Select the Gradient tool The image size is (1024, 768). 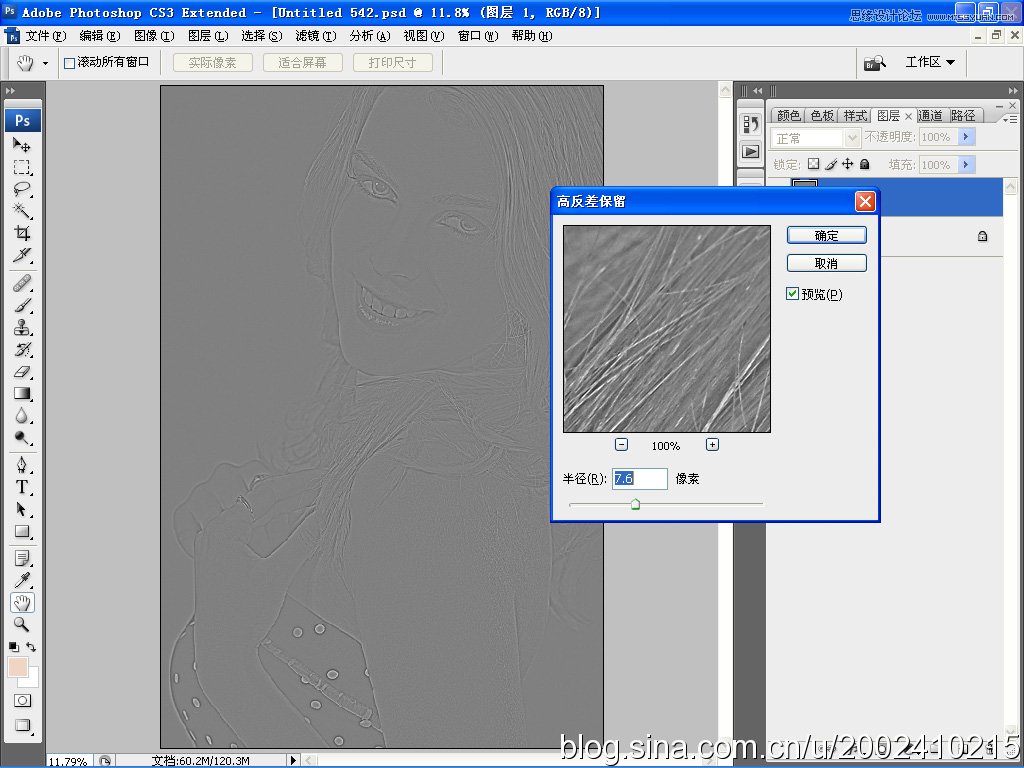point(22,394)
